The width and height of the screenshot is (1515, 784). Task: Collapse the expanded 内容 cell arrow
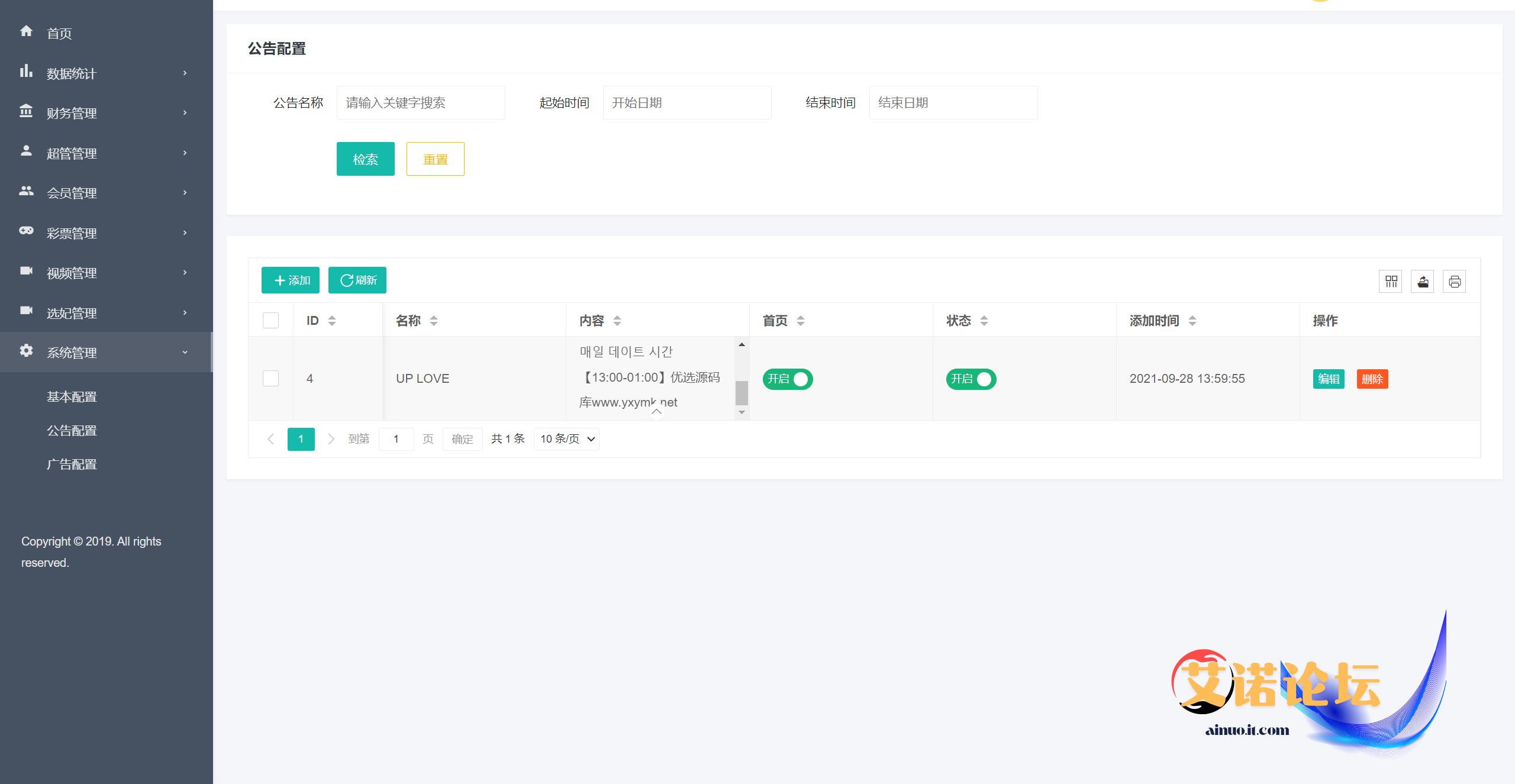coord(656,412)
